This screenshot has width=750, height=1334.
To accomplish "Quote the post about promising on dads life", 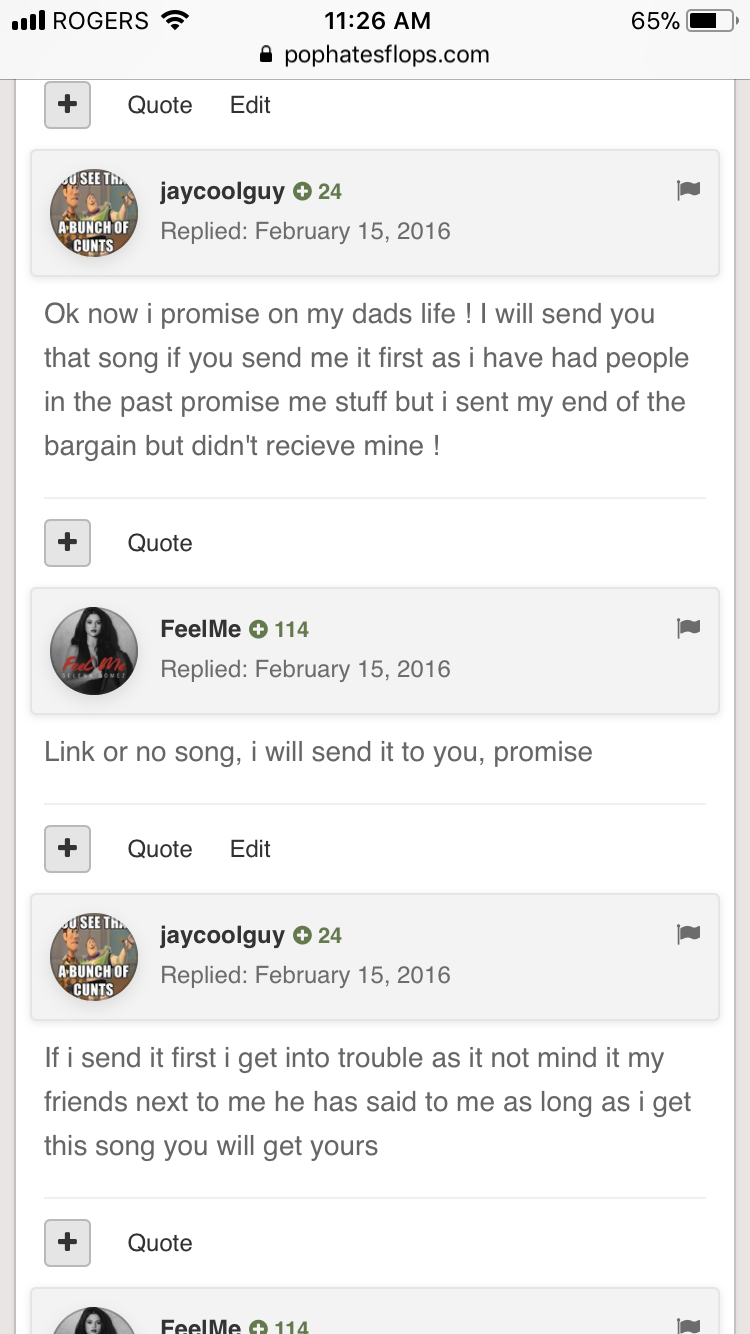I will (160, 542).
